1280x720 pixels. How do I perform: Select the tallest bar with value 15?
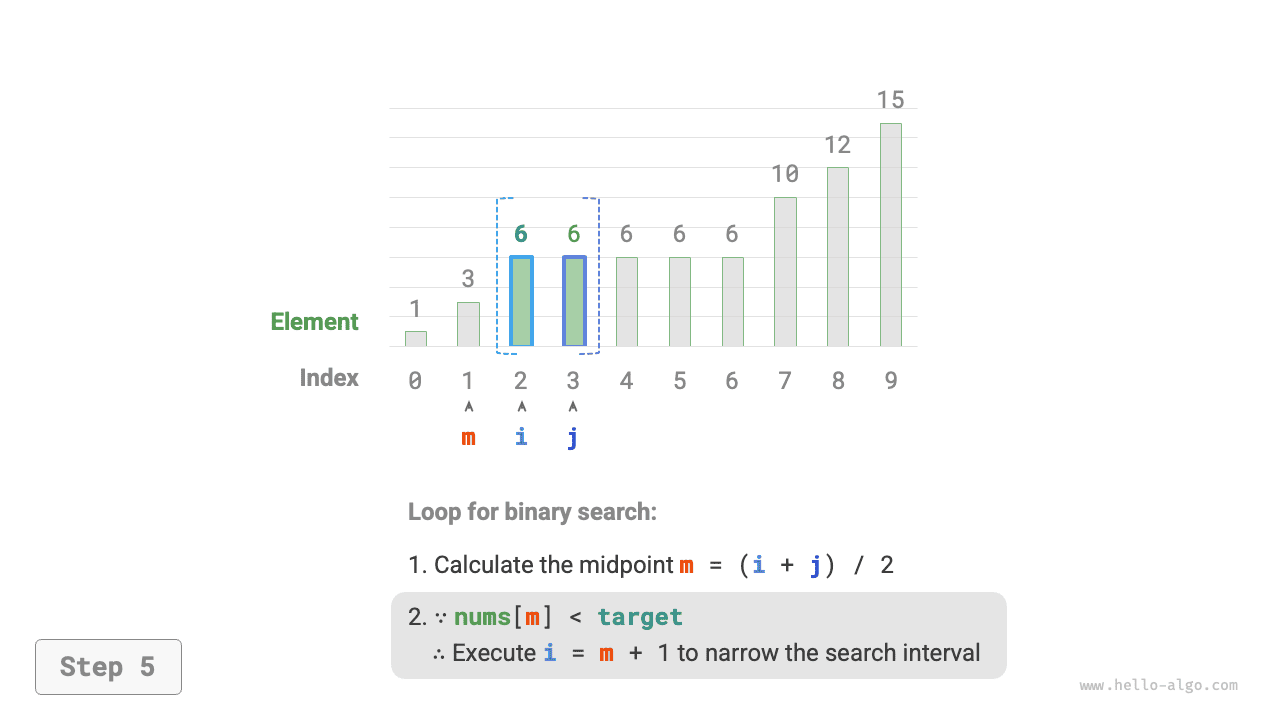[890, 235]
